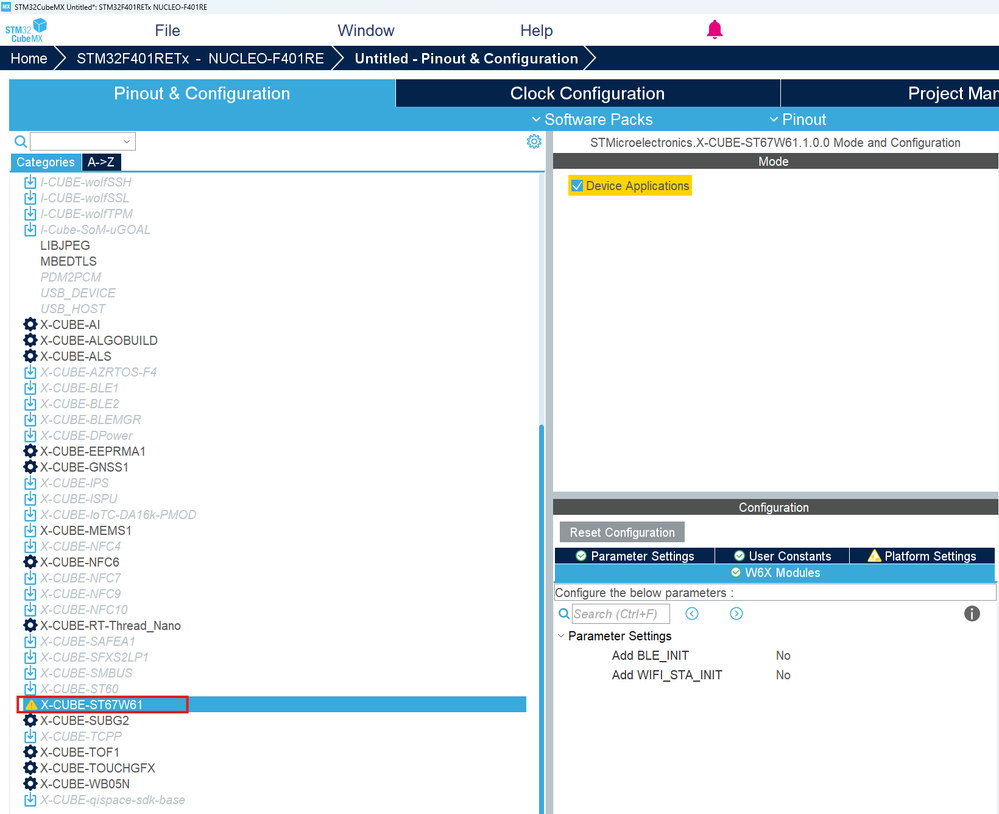This screenshot has width=999, height=814.
Task: Expand the Pinout dropdown menu
Action: click(x=797, y=120)
